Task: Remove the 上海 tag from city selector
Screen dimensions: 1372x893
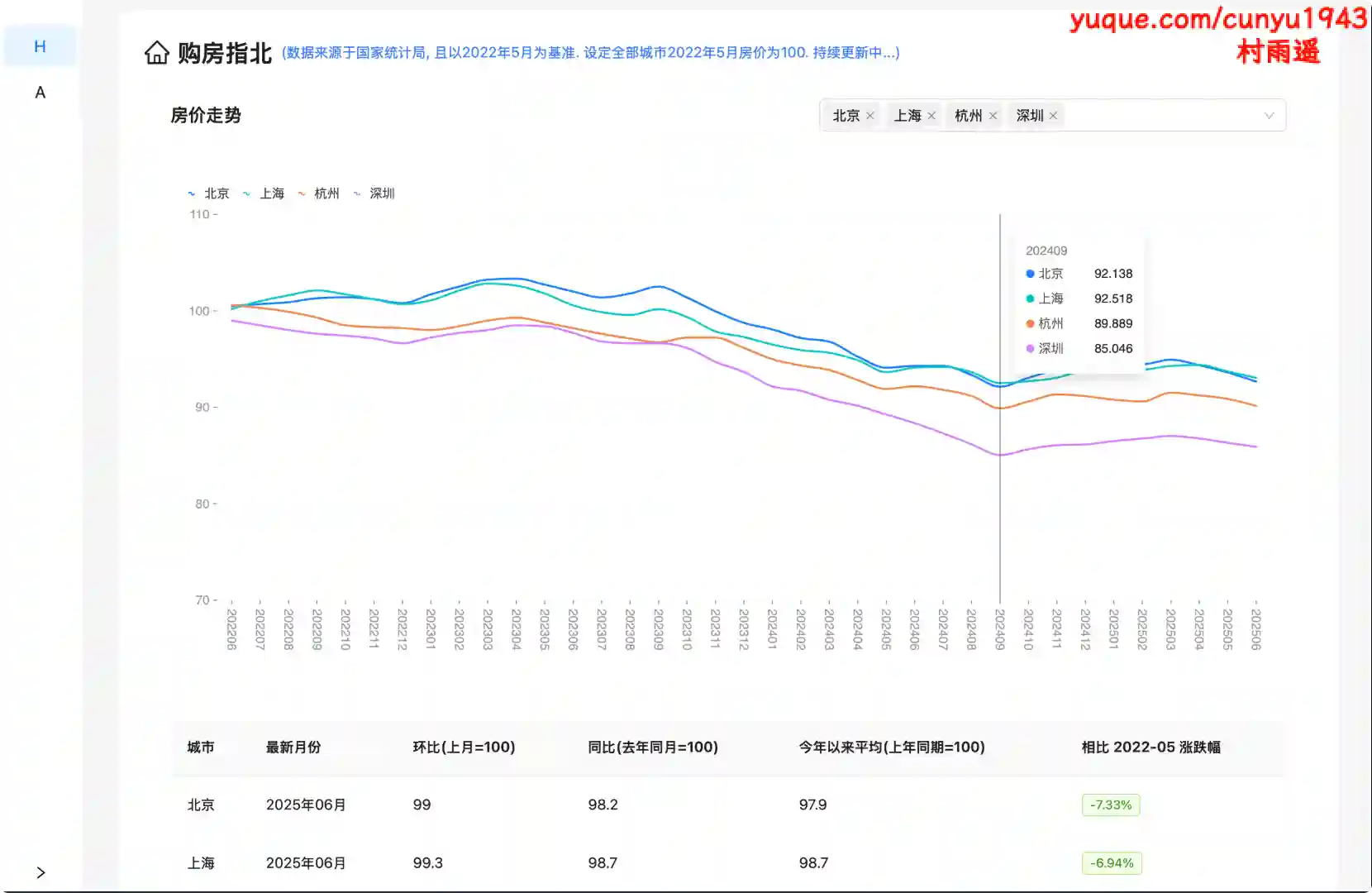Action: click(931, 116)
